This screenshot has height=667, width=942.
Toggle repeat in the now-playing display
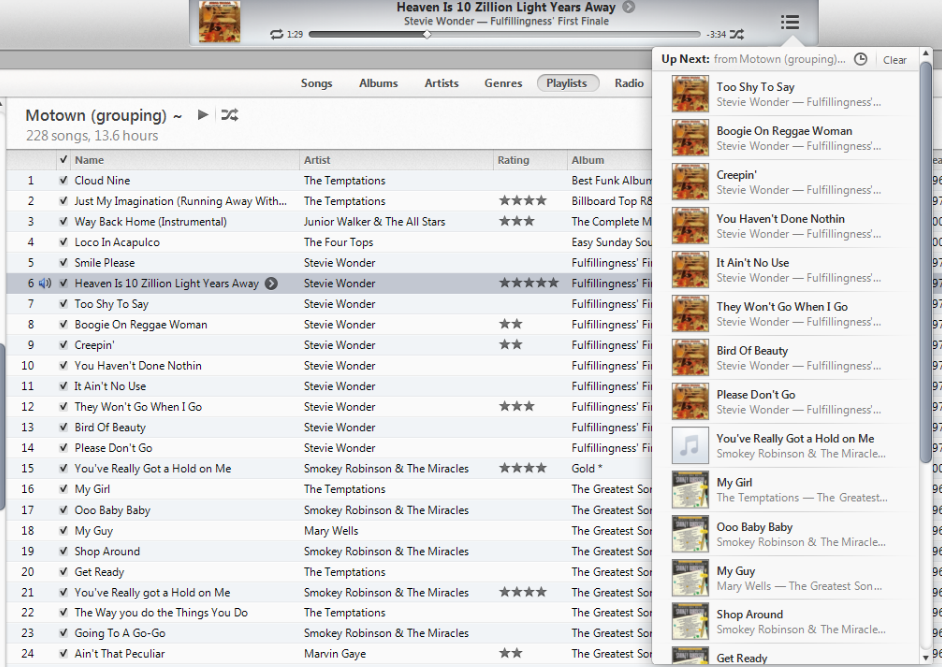pos(276,34)
